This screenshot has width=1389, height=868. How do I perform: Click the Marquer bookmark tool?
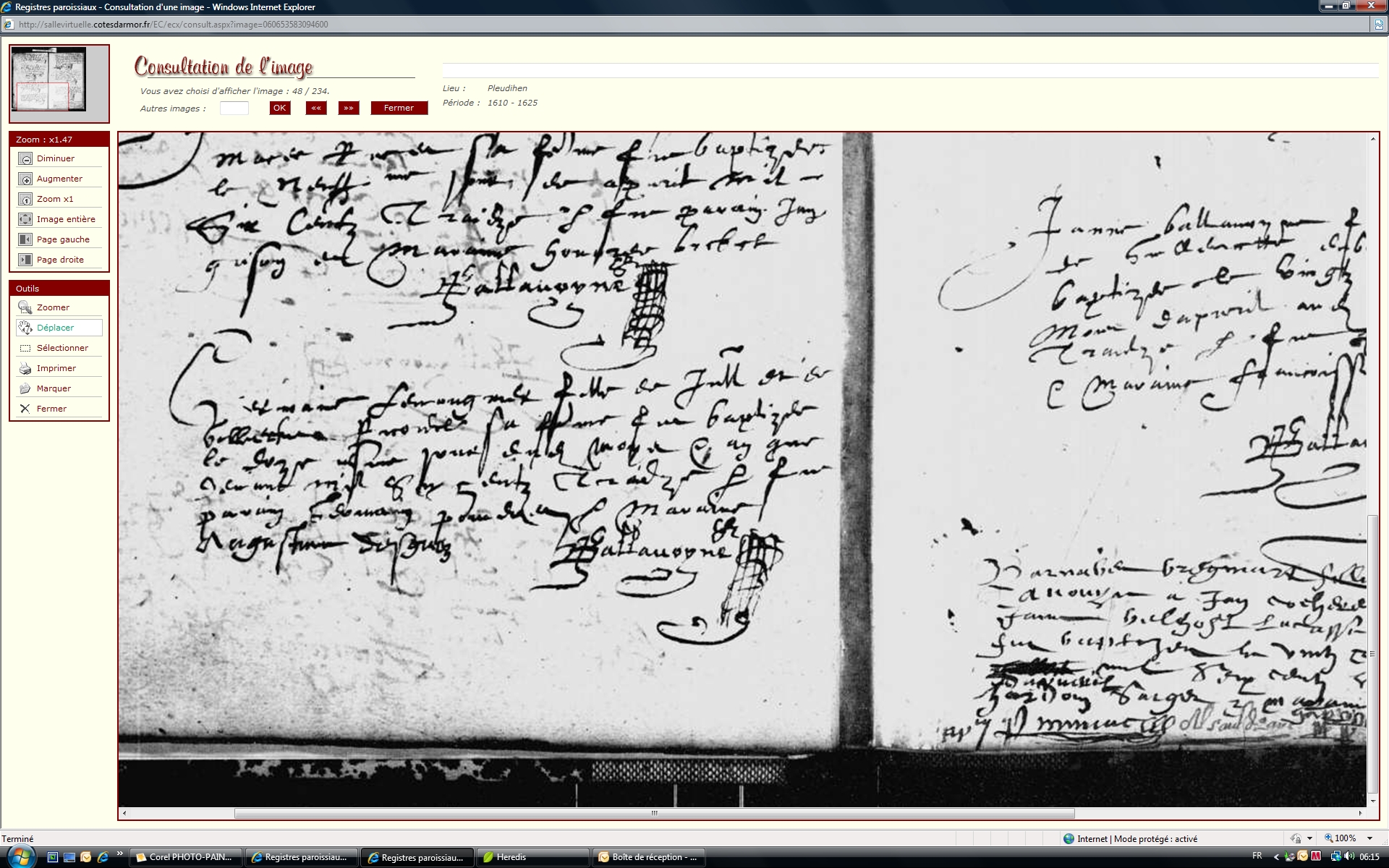click(x=25, y=389)
